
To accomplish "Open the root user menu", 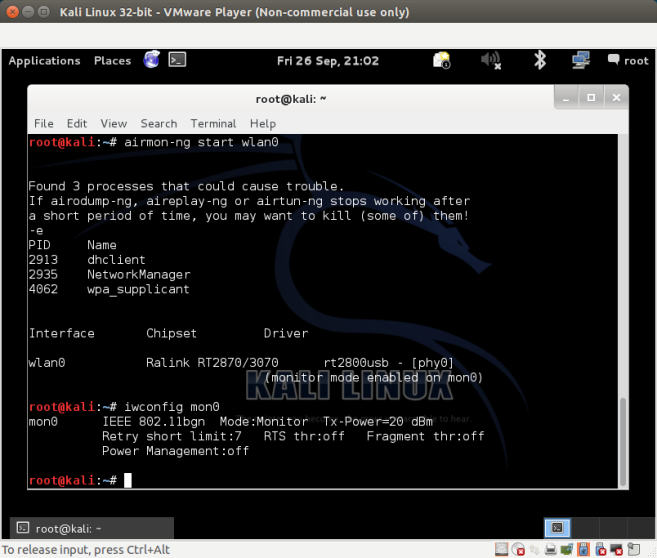I will click(627, 60).
